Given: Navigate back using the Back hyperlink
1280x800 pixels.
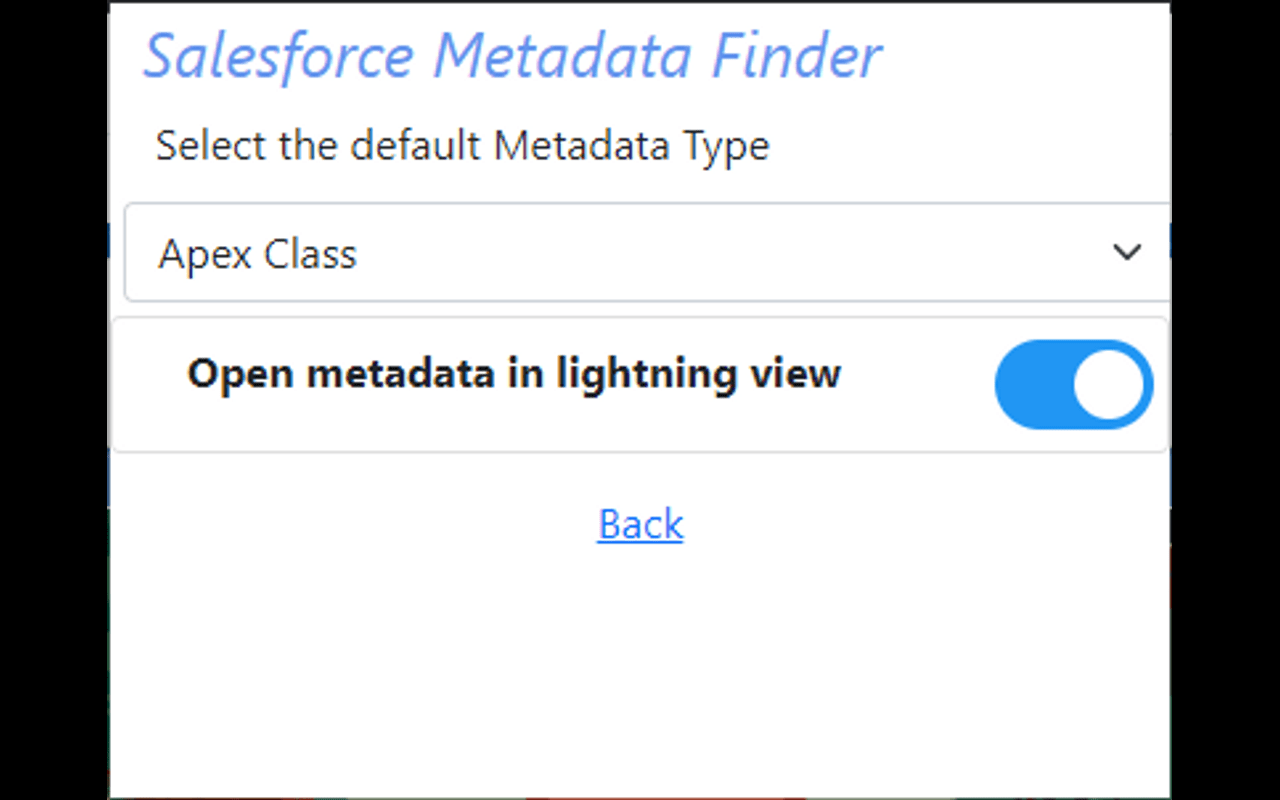Looking at the screenshot, I should click(640, 524).
